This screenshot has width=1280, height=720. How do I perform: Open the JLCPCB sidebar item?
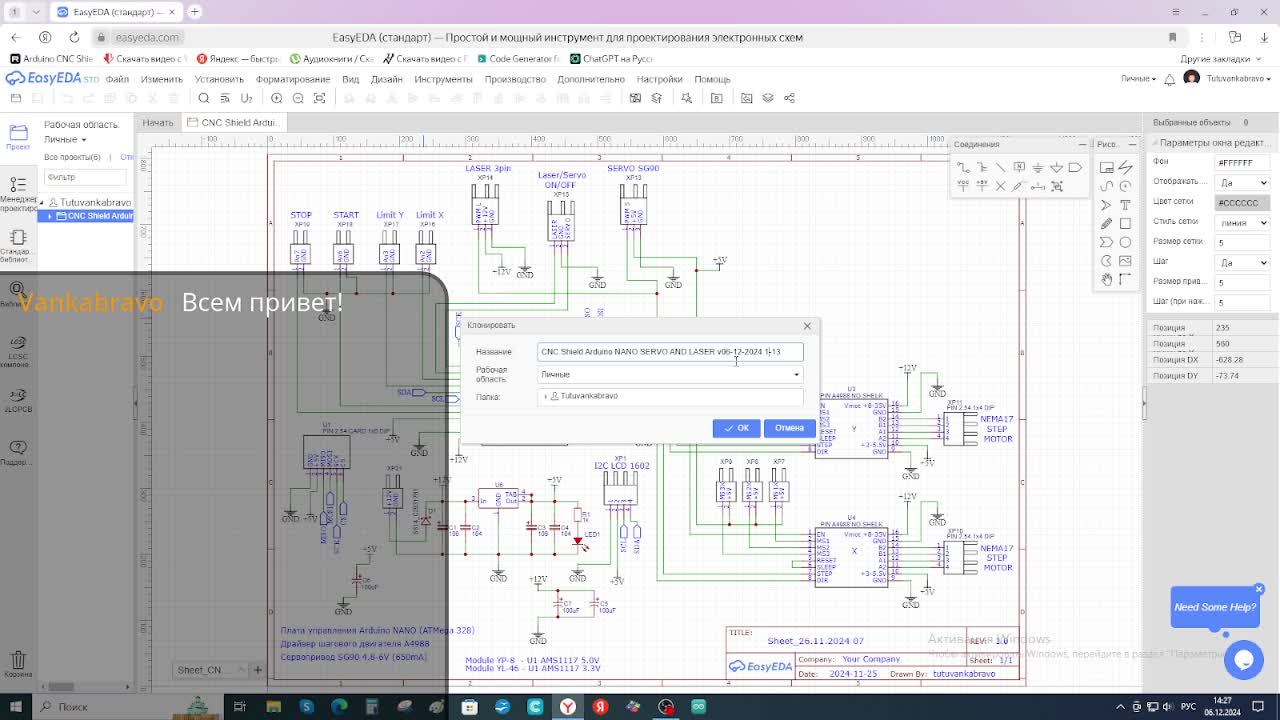coord(18,400)
